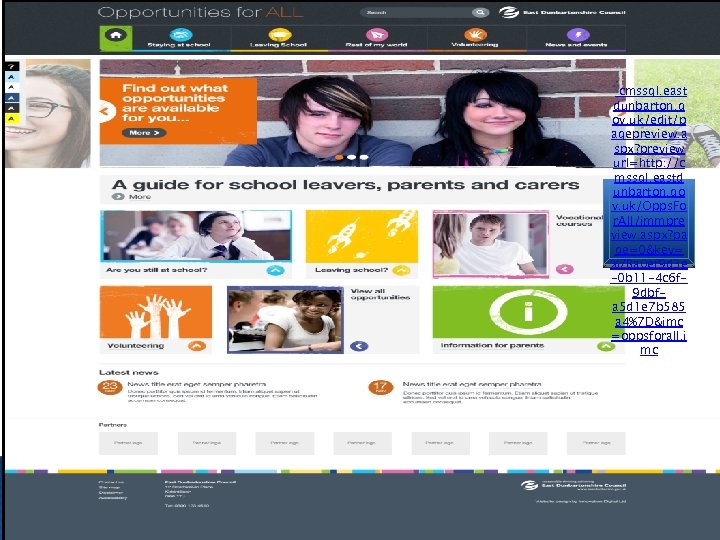Click the Find out what opportunities banner text
The width and height of the screenshot is (720, 540).
coord(175,103)
